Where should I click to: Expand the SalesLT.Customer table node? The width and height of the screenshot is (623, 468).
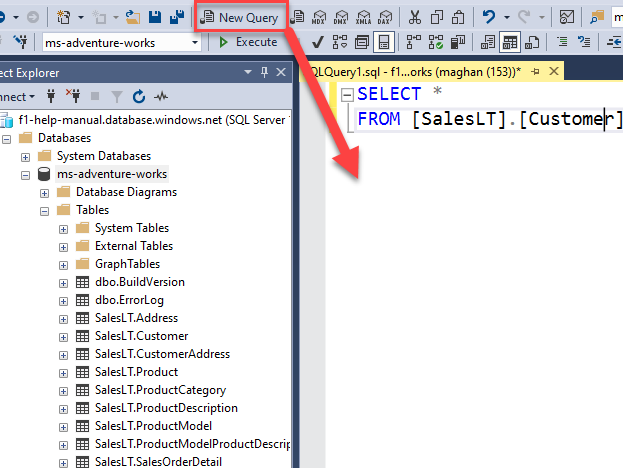tap(63, 337)
